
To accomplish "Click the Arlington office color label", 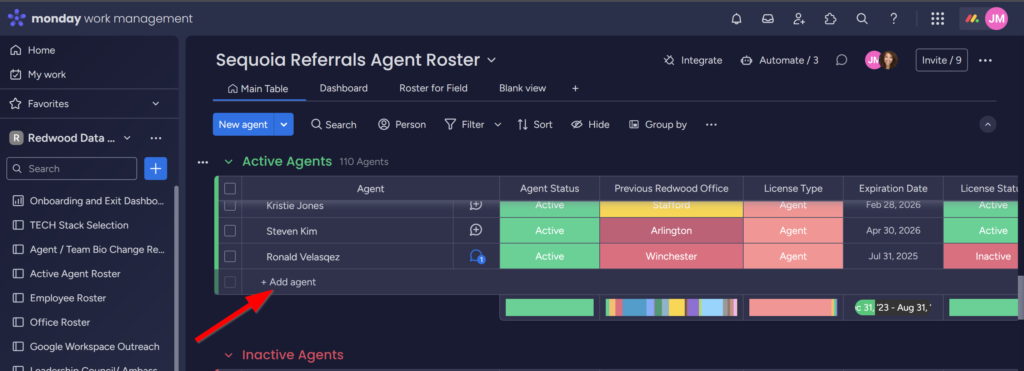I will click(671, 231).
